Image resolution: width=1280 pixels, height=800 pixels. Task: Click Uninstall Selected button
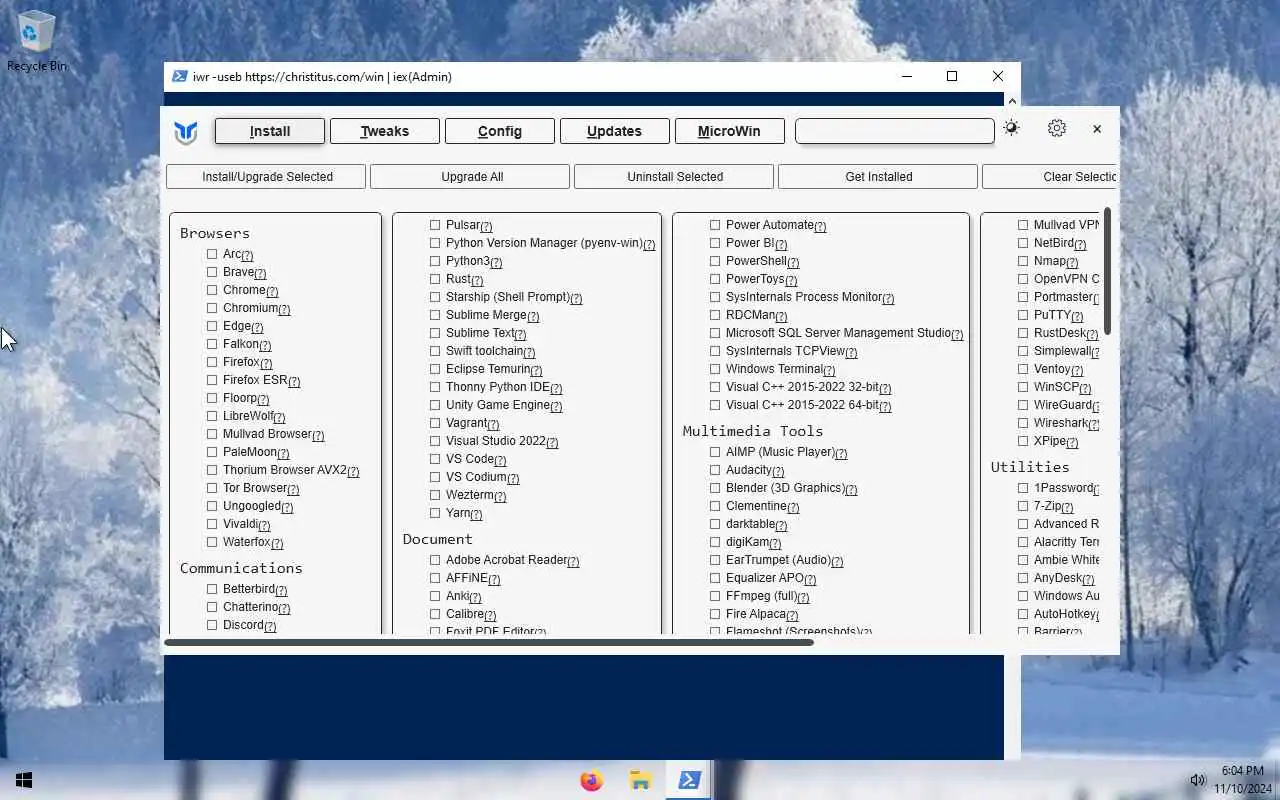[x=675, y=177]
